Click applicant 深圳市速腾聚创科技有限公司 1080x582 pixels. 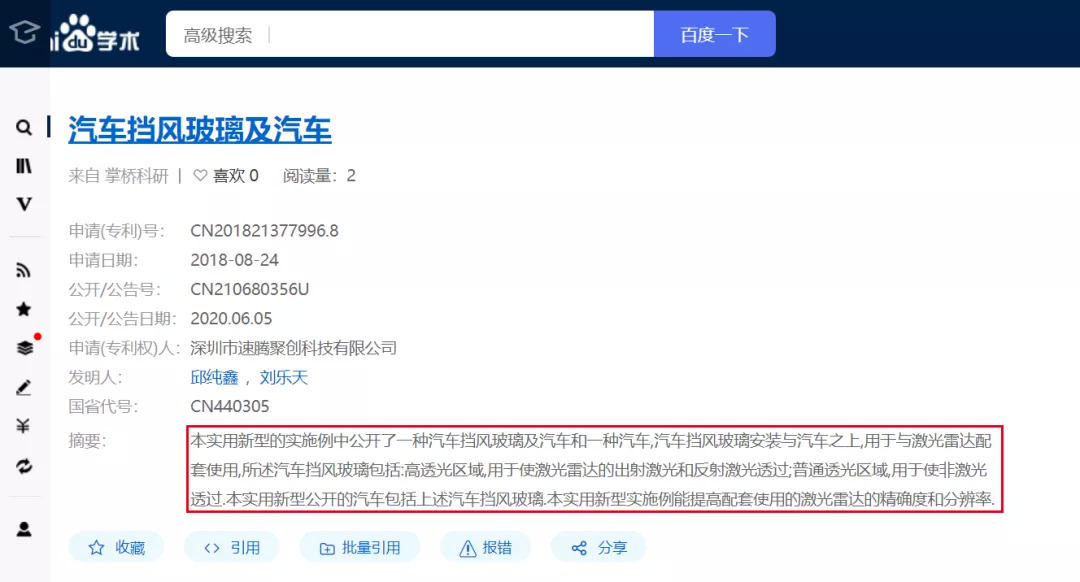click(293, 348)
